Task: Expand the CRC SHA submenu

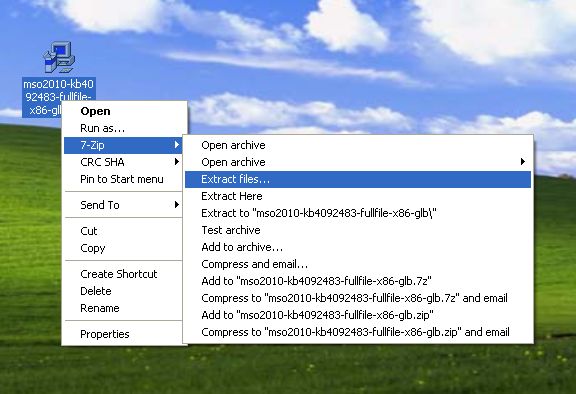Action: pos(123,162)
